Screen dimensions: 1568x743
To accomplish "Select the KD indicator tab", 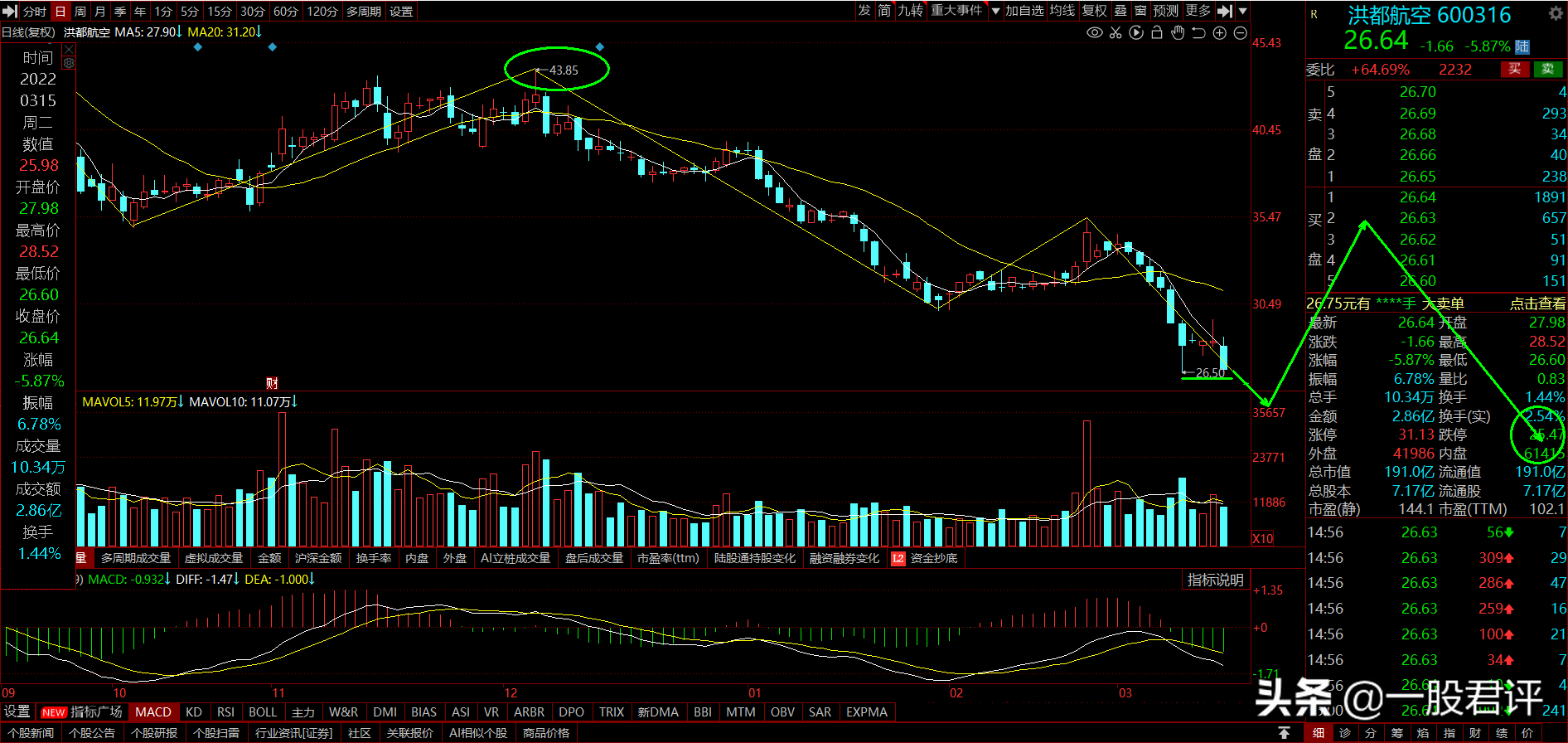I will click(194, 712).
